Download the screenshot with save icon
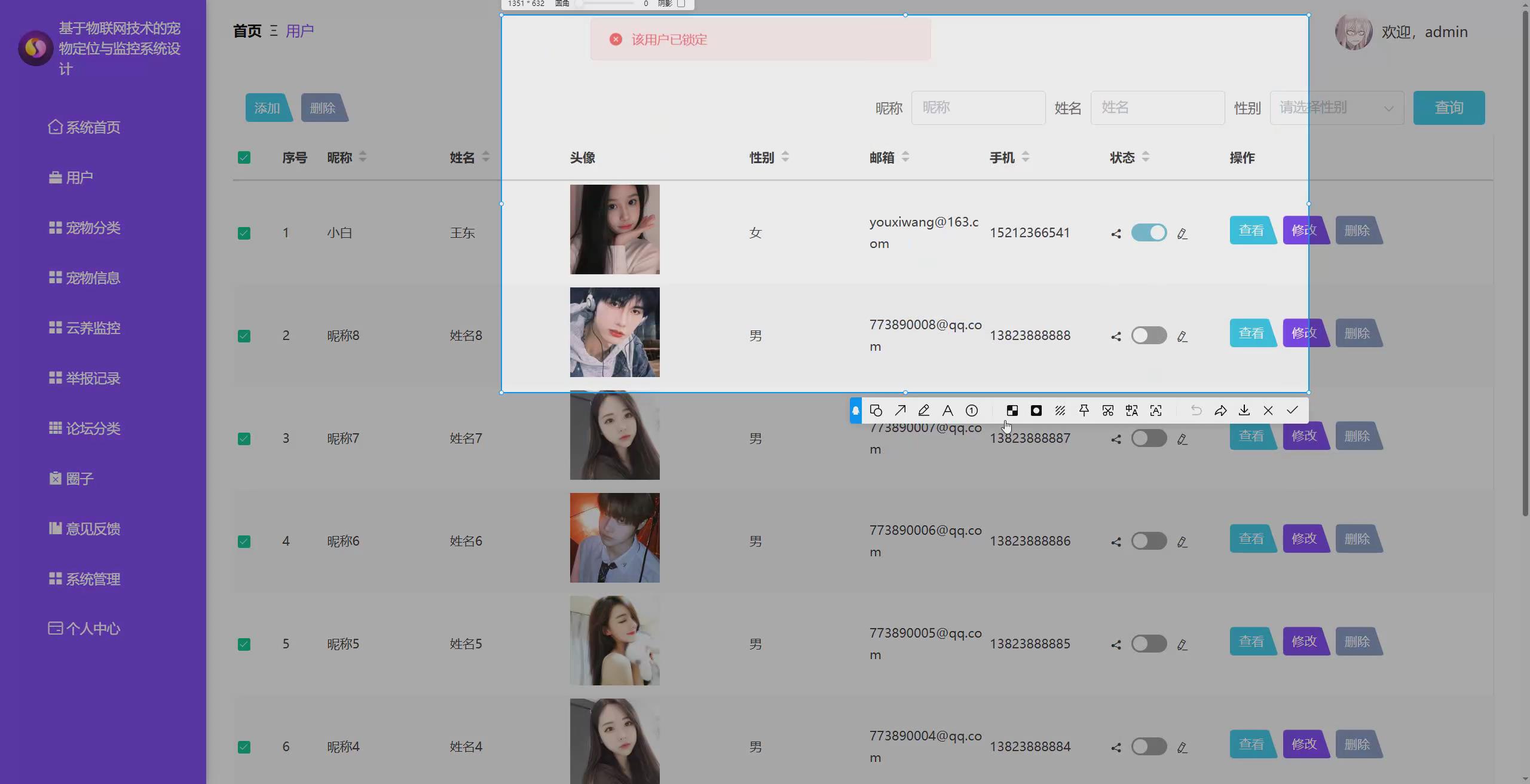The width and height of the screenshot is (1530, 784). tap(1244, 411)
